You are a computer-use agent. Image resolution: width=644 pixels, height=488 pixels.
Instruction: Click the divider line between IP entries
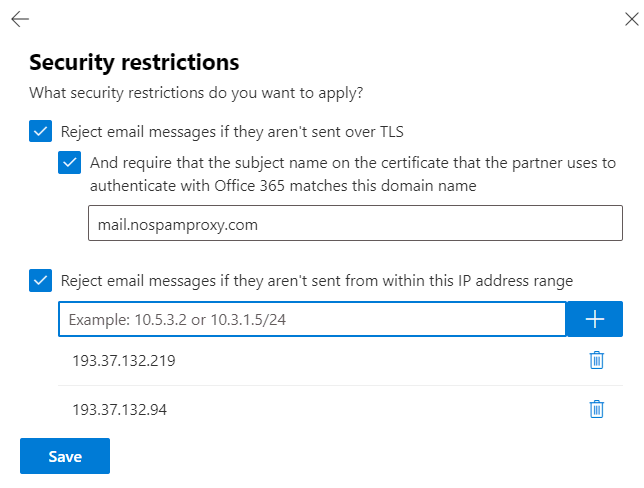340,385
